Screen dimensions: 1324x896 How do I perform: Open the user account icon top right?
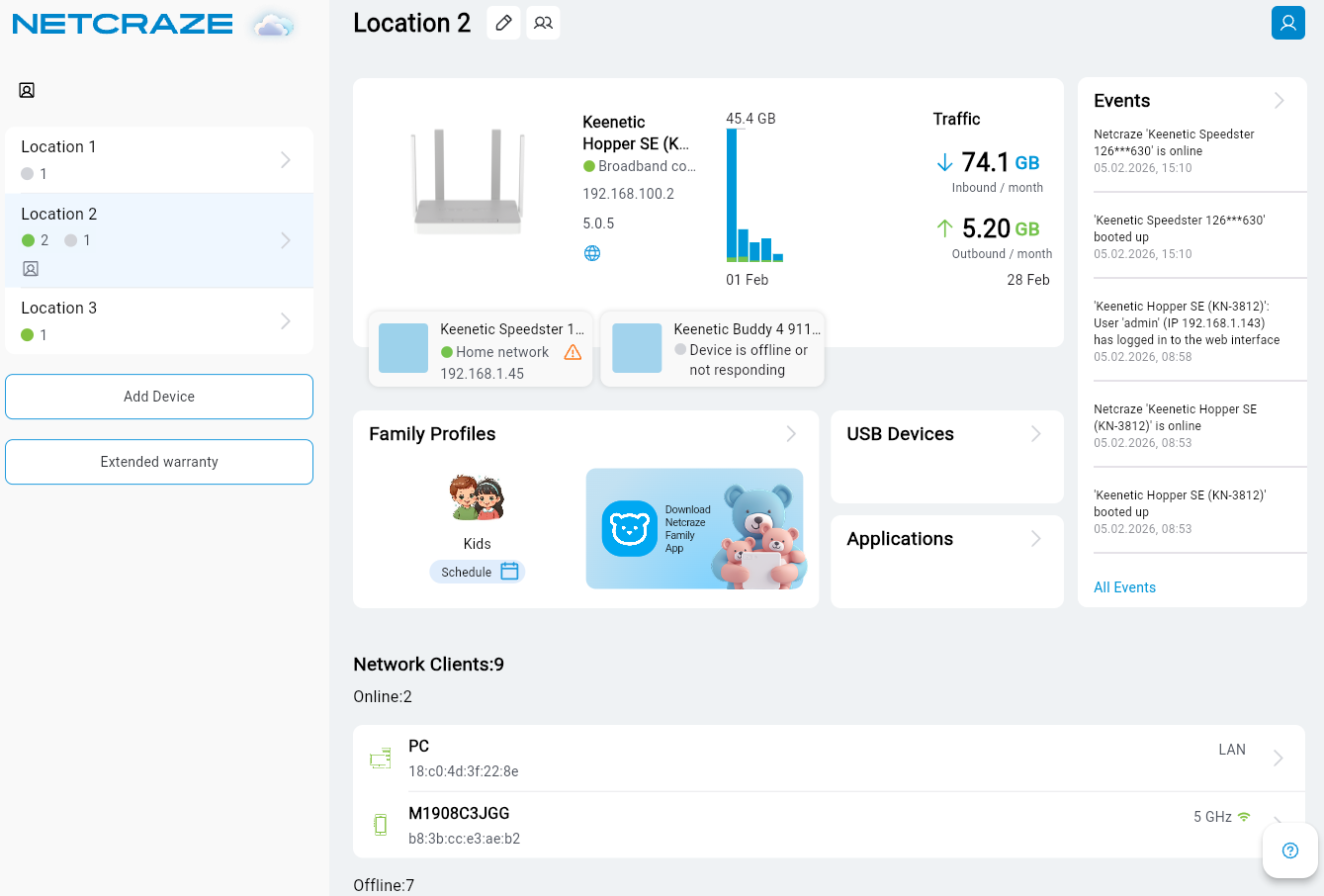coord(1287,22)
